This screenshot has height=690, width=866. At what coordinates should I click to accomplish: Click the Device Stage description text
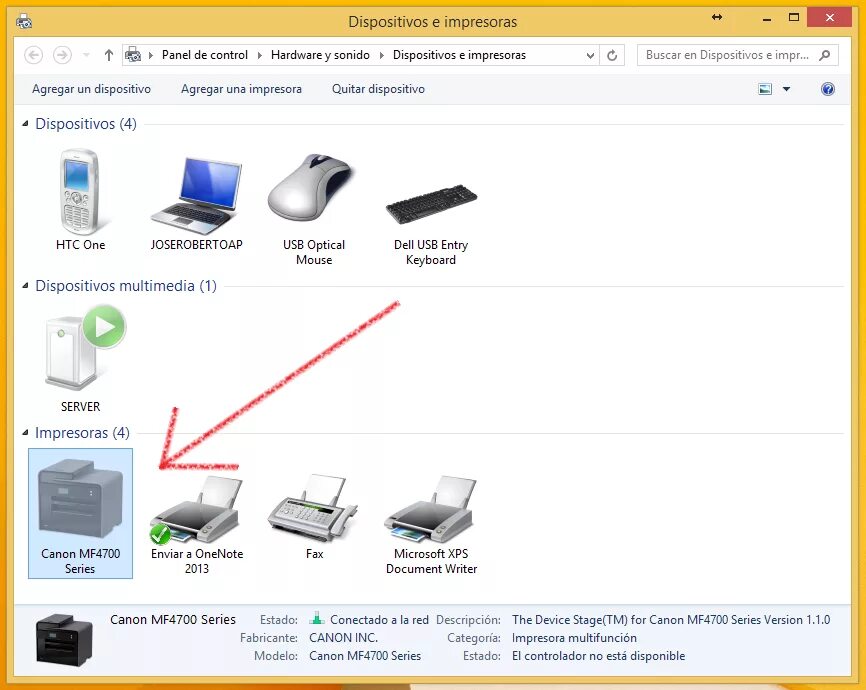pyautogui.click(x=671, y=620)
